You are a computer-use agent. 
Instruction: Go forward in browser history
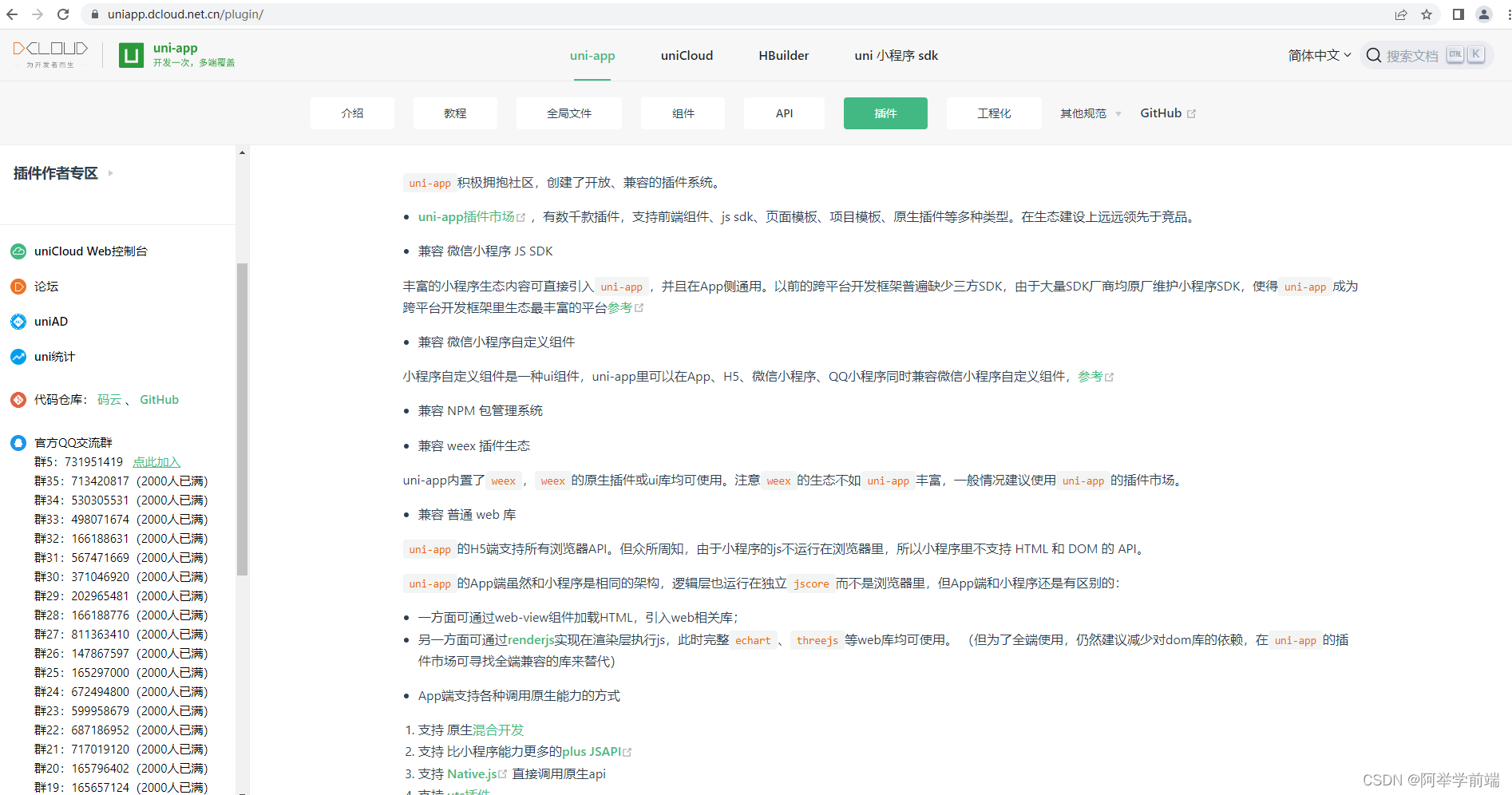[38, 14]
